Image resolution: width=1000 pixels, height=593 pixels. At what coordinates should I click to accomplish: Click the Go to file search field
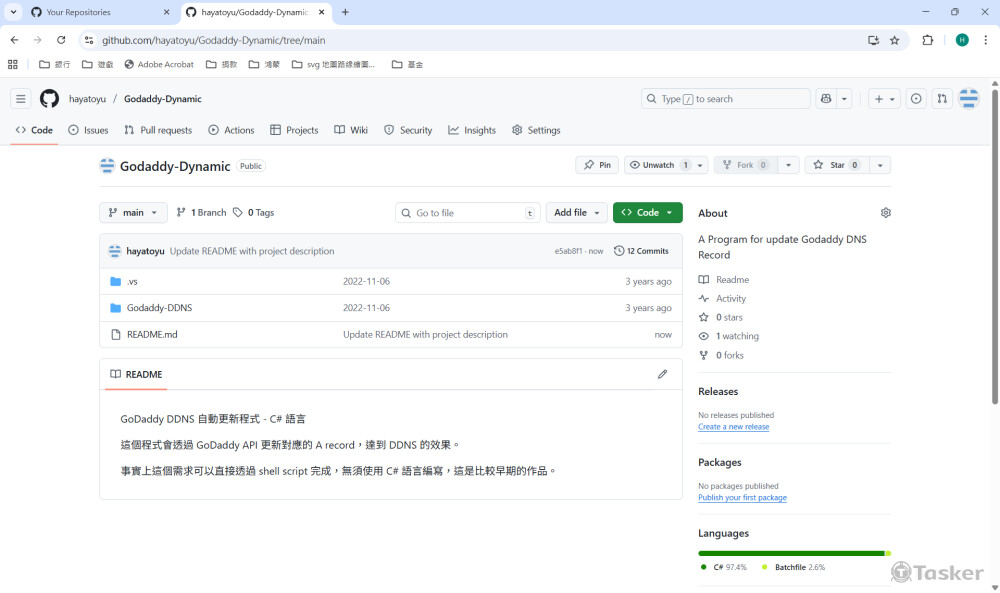(467, 213)
